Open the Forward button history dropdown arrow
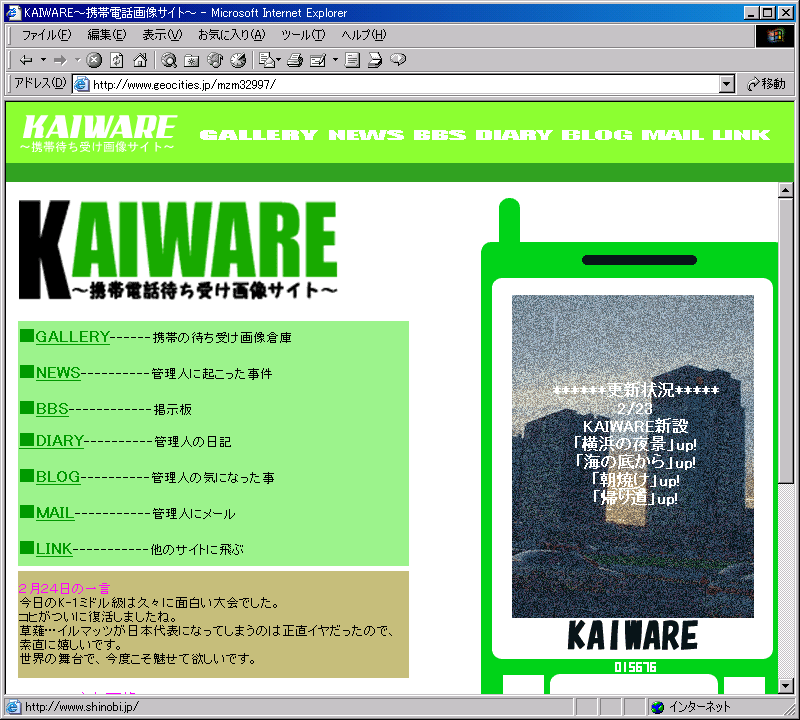The height and width of the screenshot is (720, 800). (78, 60)
